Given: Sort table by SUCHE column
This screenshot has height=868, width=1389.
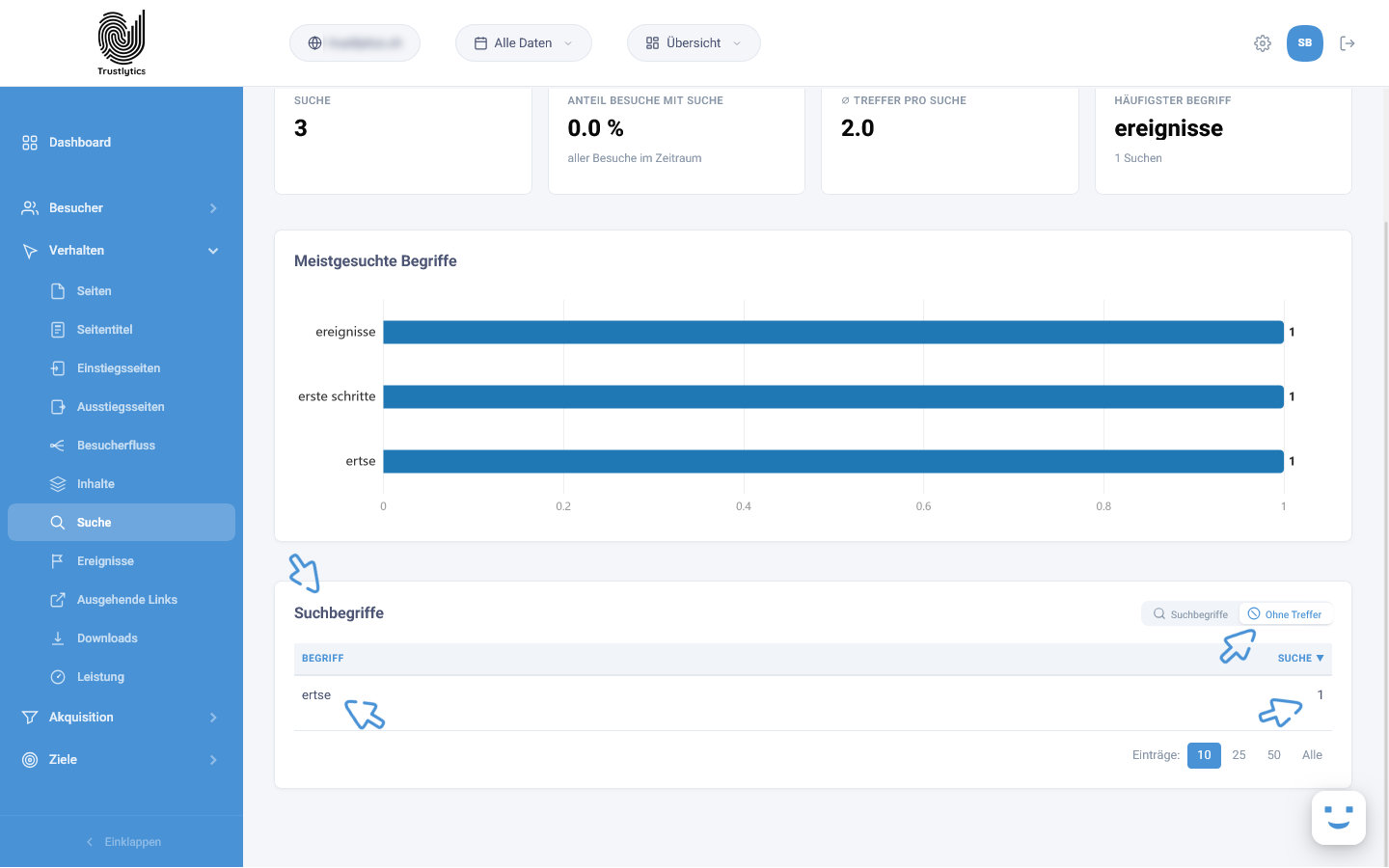Looking at the screenshot, I should [x=1300, y=658].
